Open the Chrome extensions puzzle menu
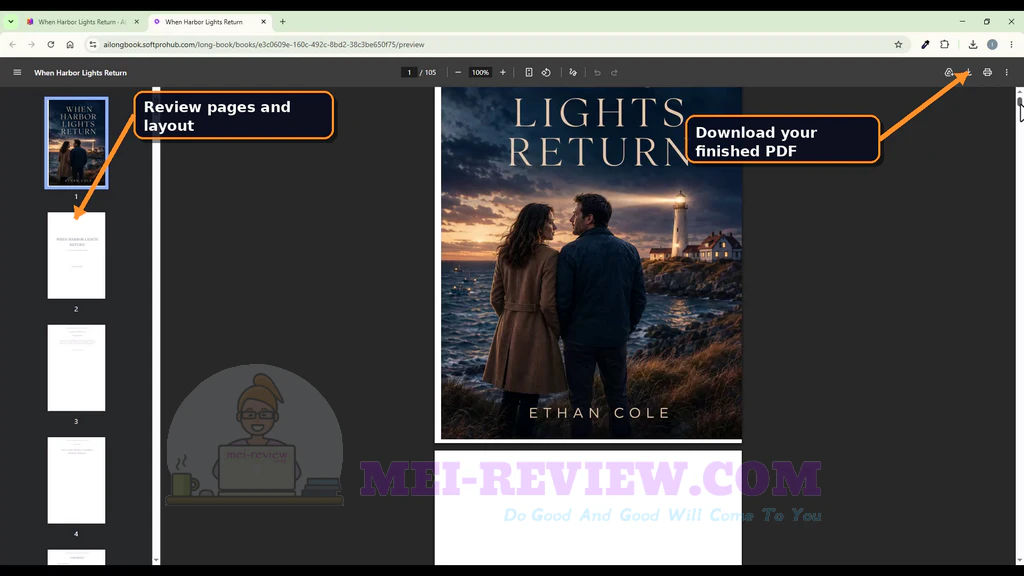This screenshot has height=576, width=1024. click(944, 44)
